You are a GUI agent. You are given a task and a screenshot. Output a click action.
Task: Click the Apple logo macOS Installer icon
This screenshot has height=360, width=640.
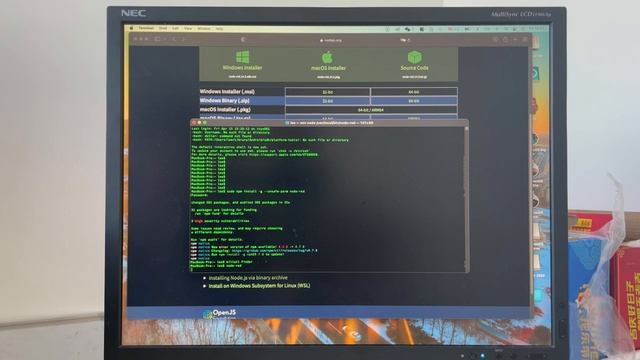[328, 57]
